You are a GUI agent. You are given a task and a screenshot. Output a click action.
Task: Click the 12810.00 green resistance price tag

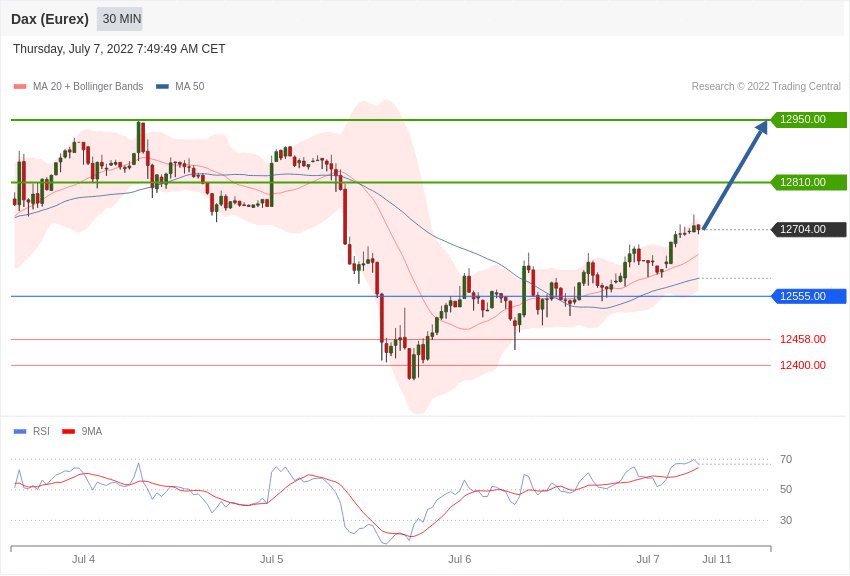click(x=808, y=182)
